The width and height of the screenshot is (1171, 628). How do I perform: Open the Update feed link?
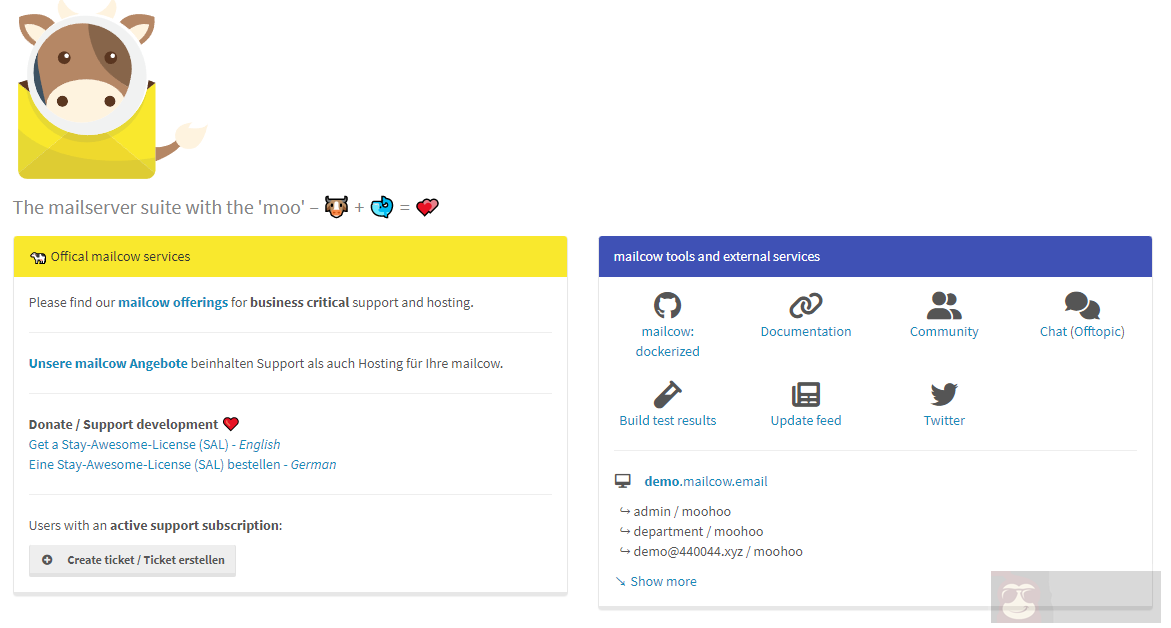coord(806,420)
